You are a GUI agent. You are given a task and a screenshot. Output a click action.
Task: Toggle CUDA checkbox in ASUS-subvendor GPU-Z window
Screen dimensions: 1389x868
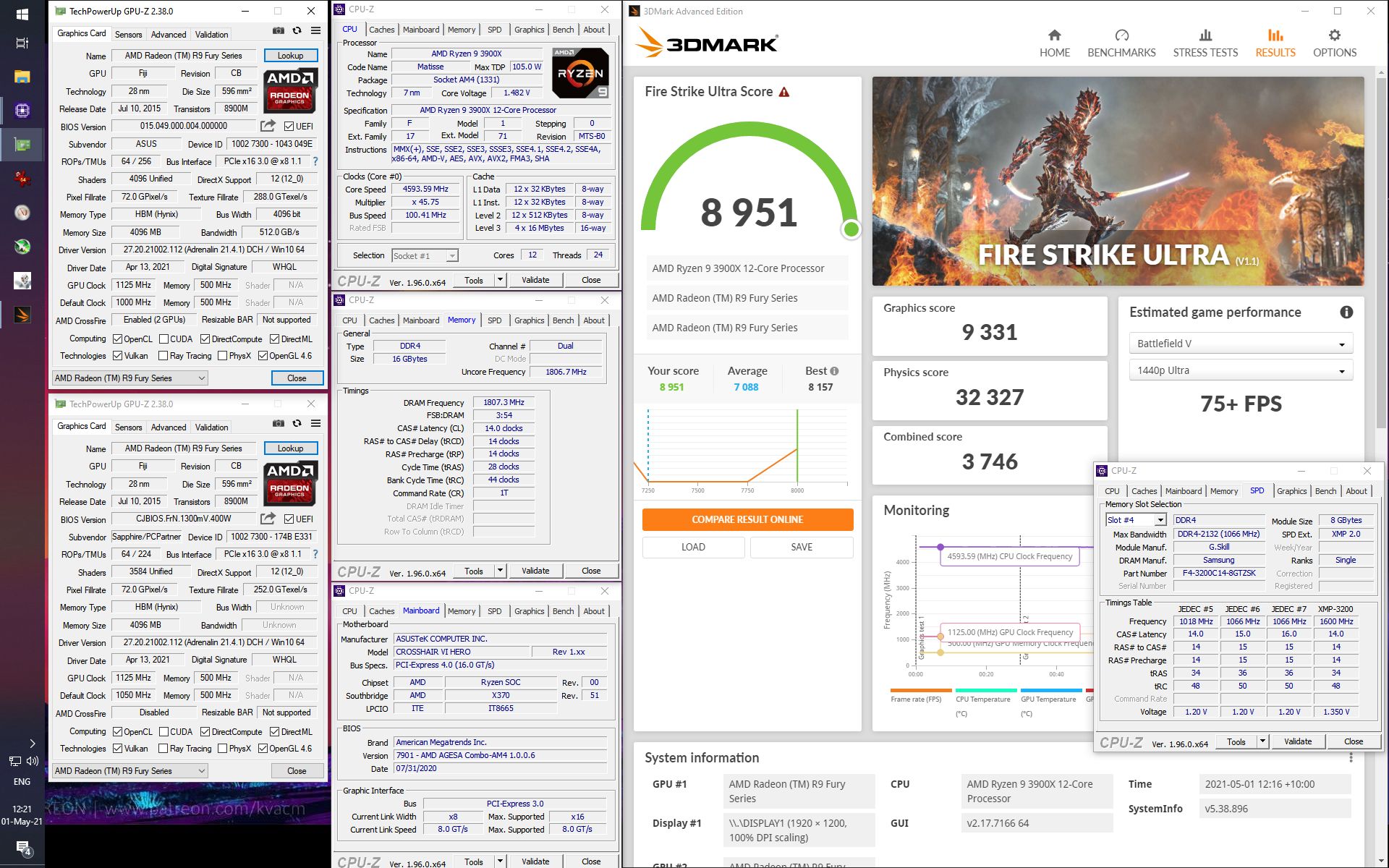pos(163,339)
